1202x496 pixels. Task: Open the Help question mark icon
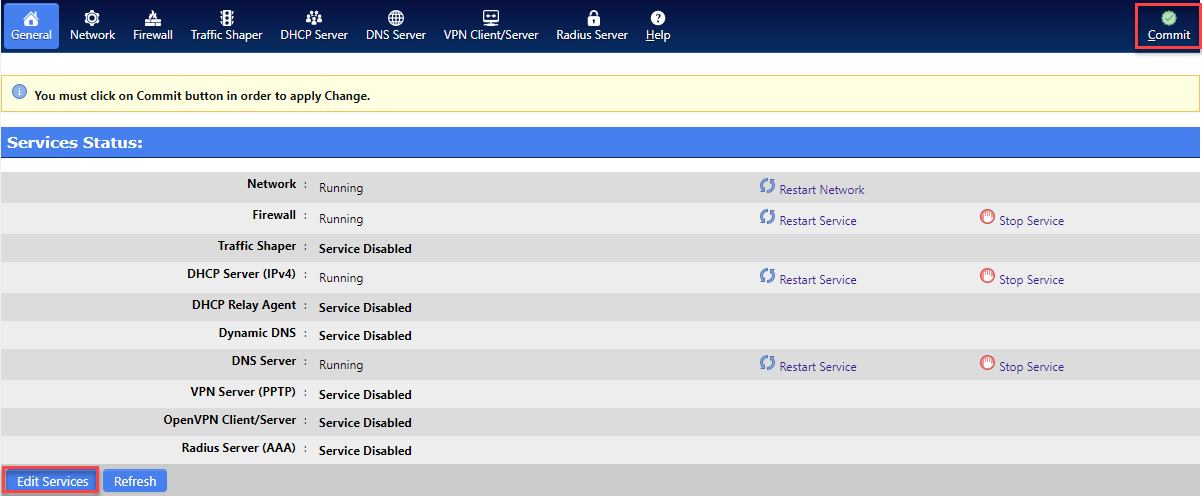658,18
